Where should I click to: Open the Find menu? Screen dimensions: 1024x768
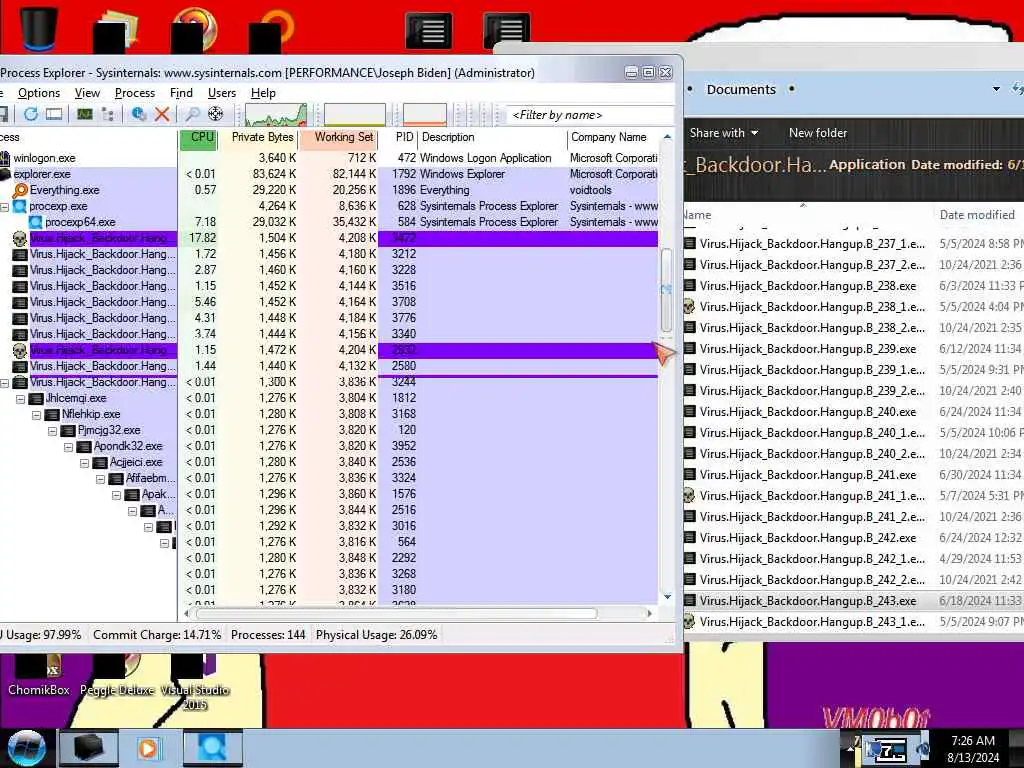click(181, 93)
